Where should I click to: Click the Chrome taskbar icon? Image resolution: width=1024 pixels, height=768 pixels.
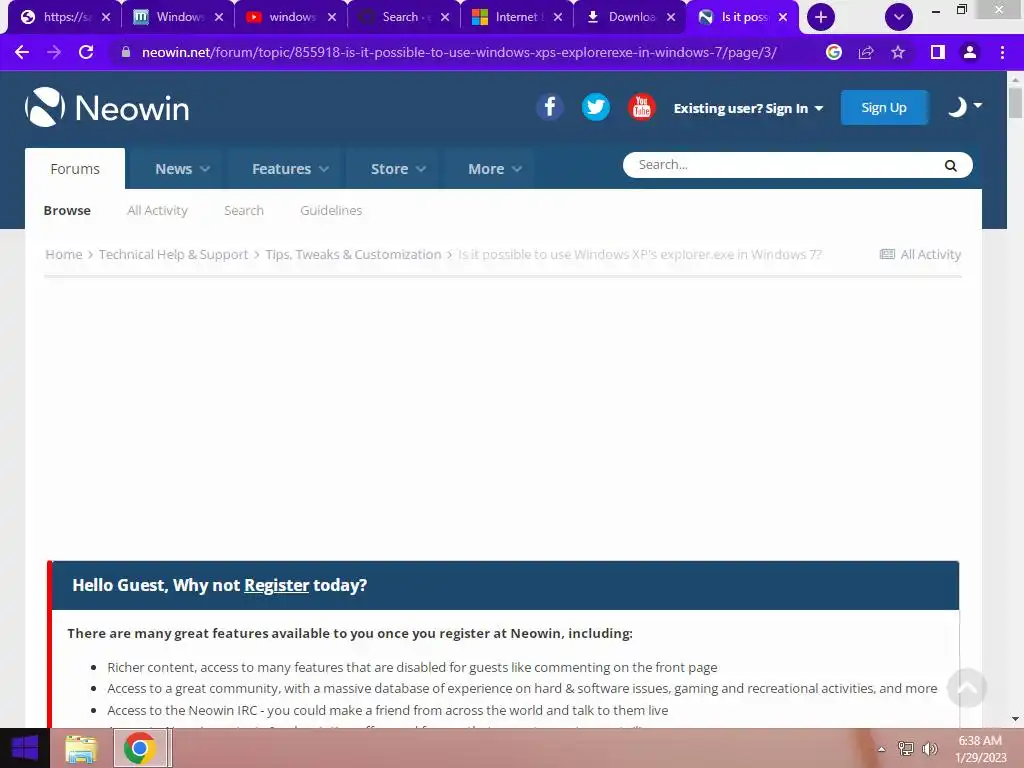pyautogui.click(x=140, y=748)
